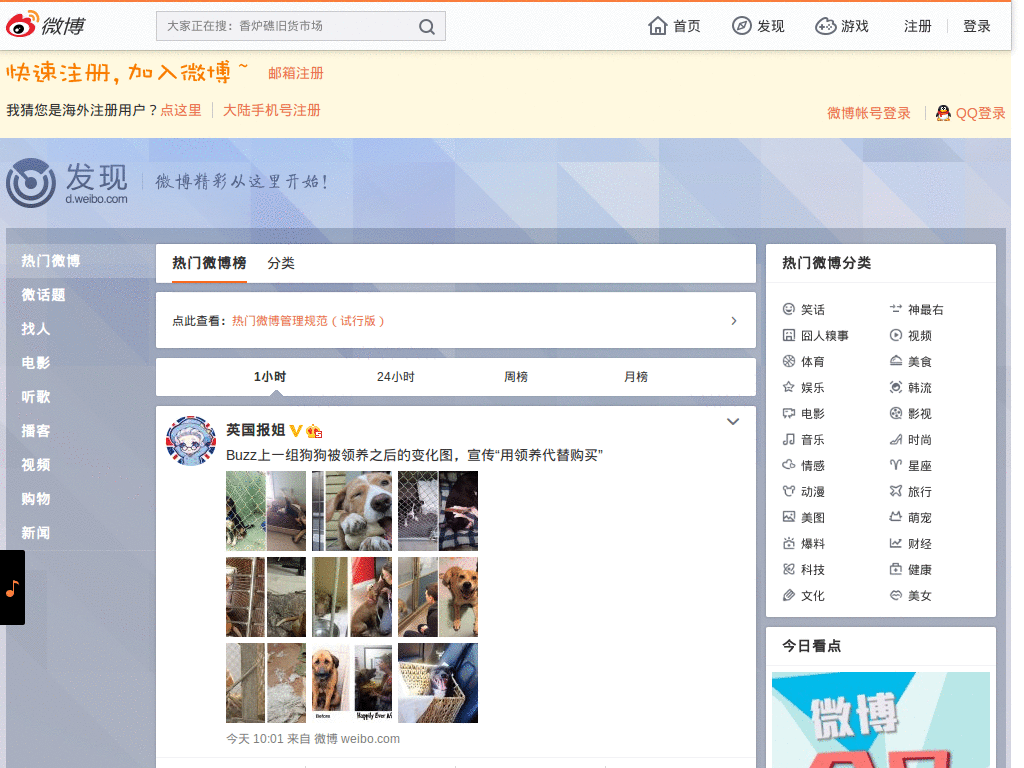Click the 影视 film reel category icon
Image resolution: width=1024 pixels, height=768 pixels.
[895, 413]
